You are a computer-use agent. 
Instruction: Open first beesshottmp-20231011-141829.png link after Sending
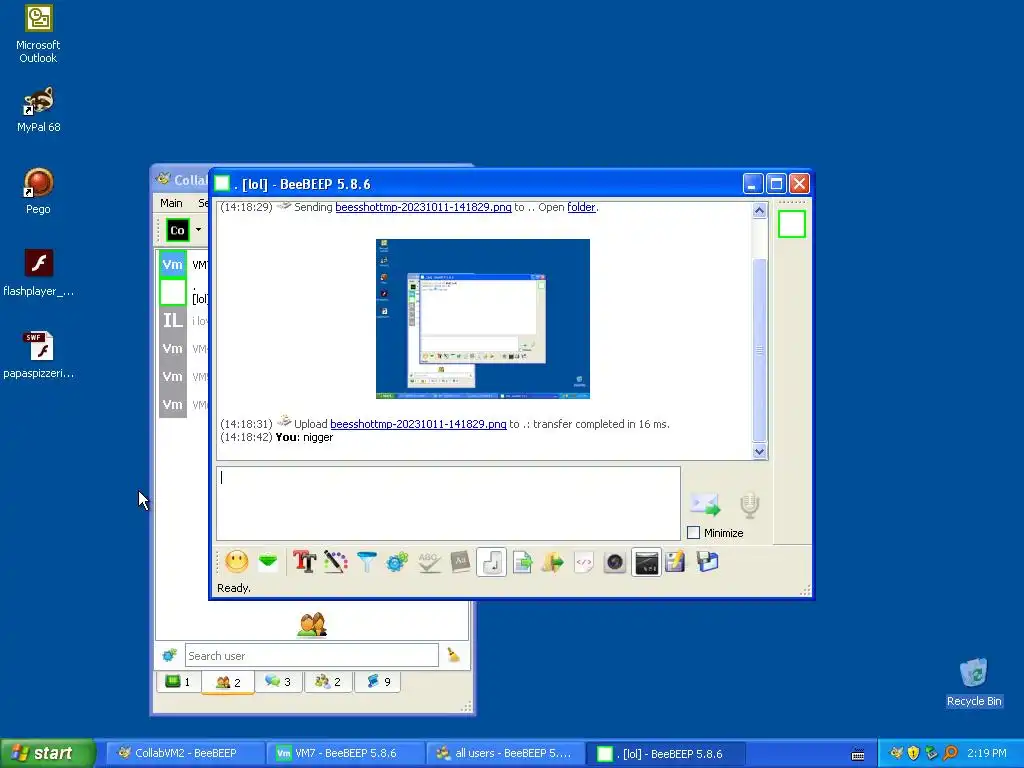point(423,207)
